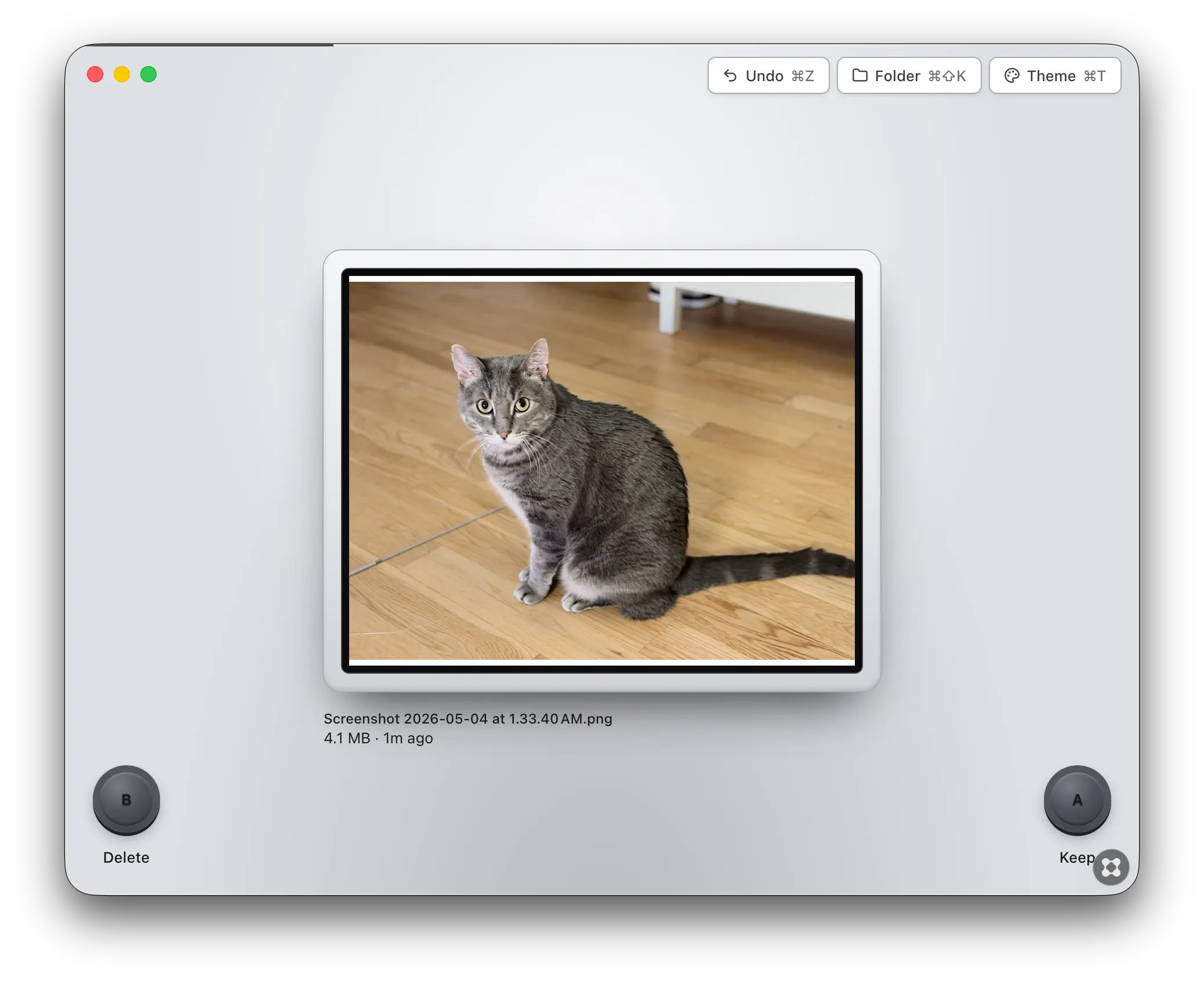The height and width of the screenshot is (981, 1204).
Task: Click the folder icon in the toolbar
Action: pos(860,75)
